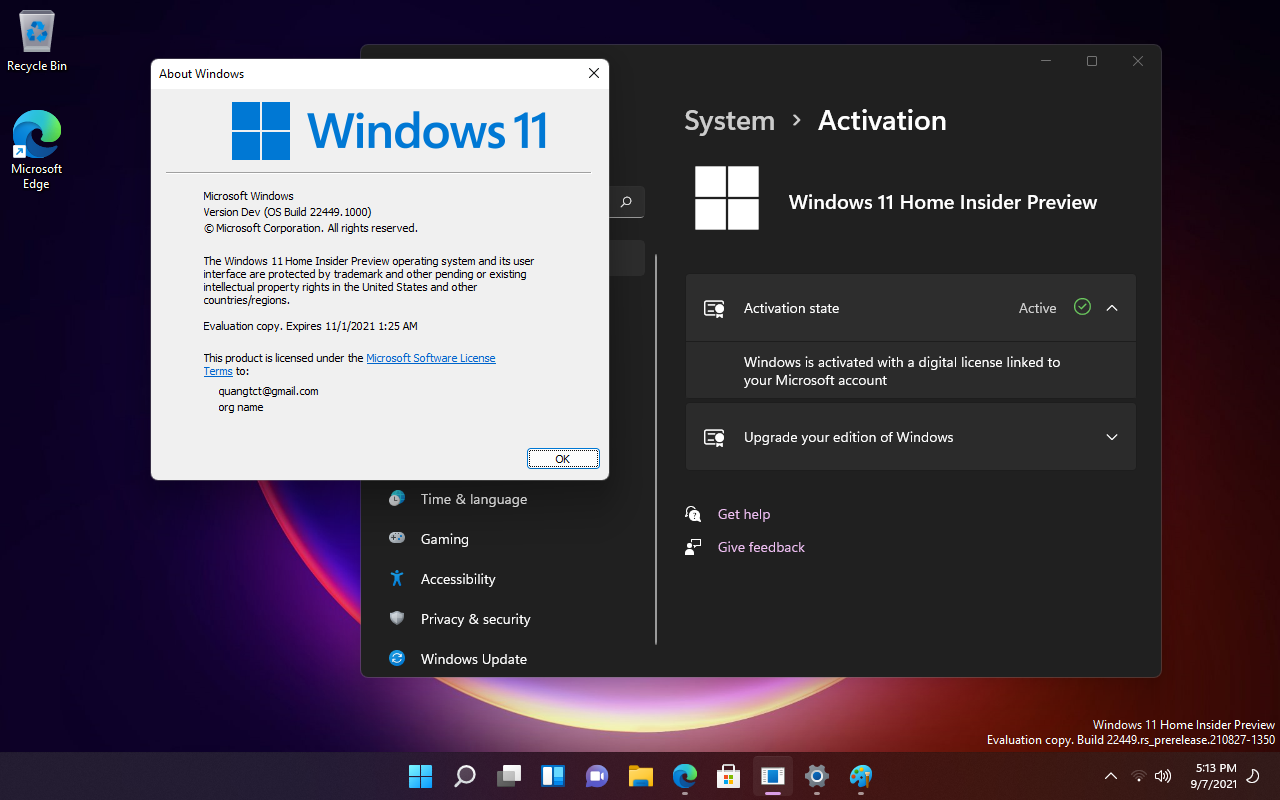
Task: Open the Paint app taskbar icon
Action: 861,776
